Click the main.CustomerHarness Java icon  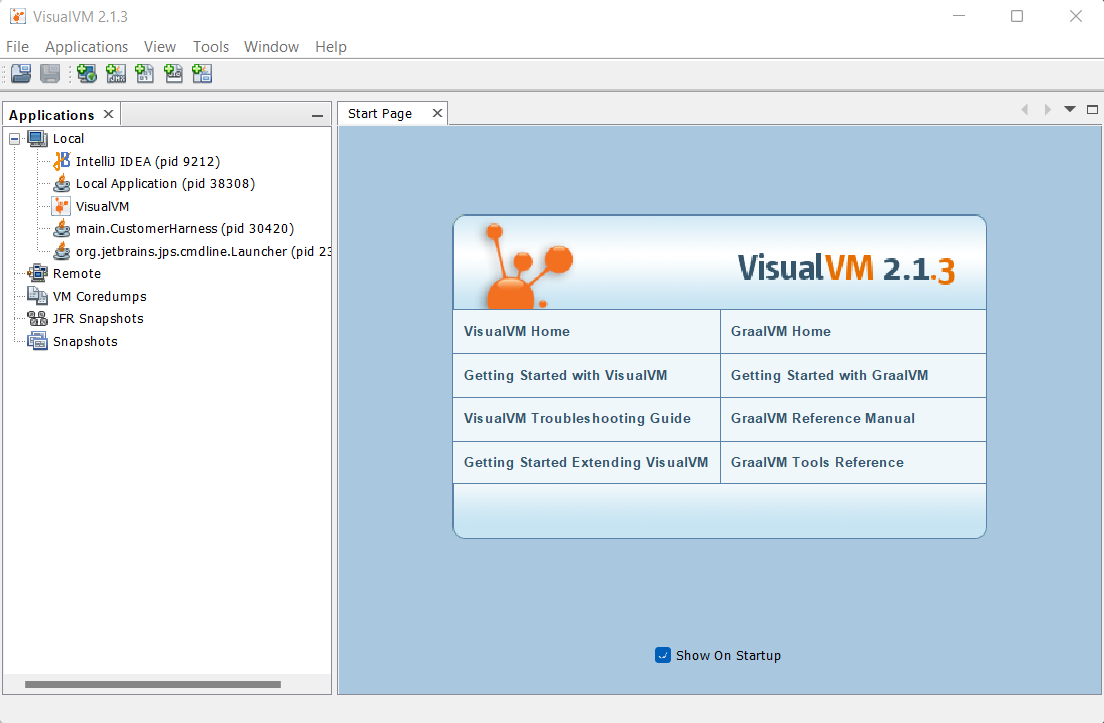coord(62,229)
